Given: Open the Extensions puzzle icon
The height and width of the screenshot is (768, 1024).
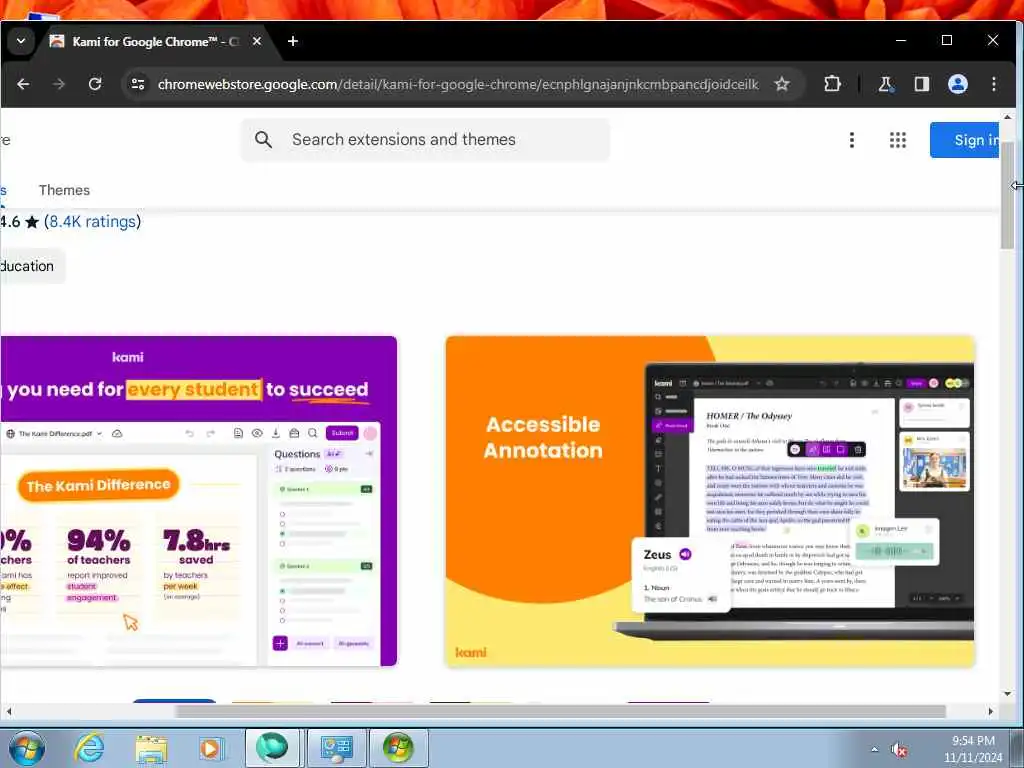Looking at the screenshot, I should (832, 84).
